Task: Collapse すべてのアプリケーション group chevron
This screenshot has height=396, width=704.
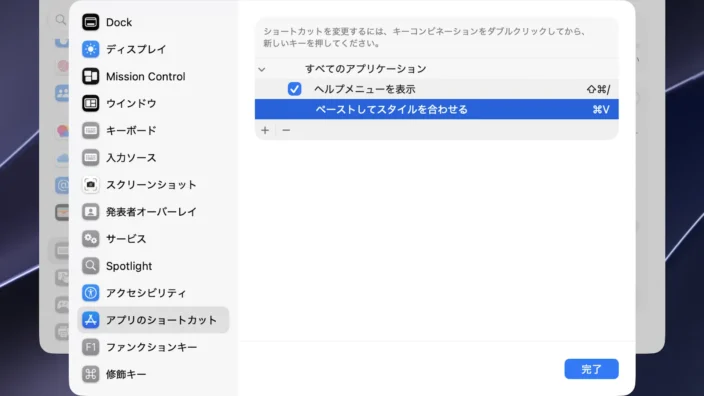Action: (262, 69)
